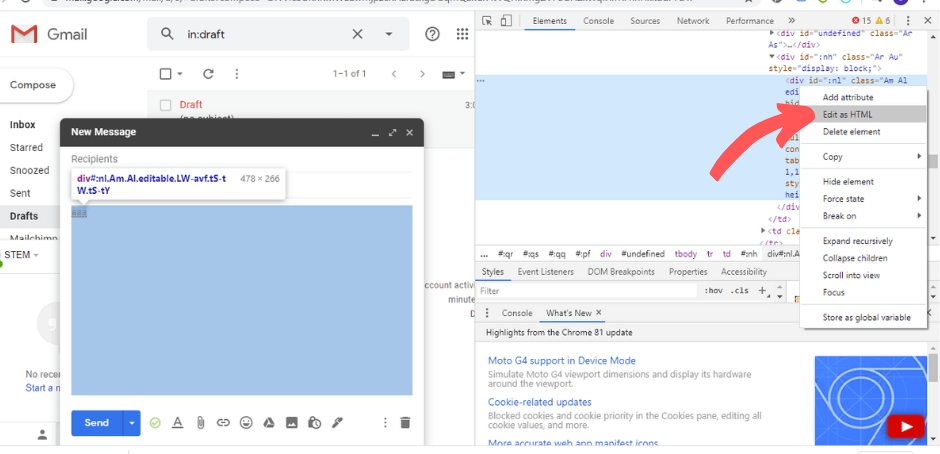
Task: Select Edit as HTML menu entry
Action: (864, 115)
